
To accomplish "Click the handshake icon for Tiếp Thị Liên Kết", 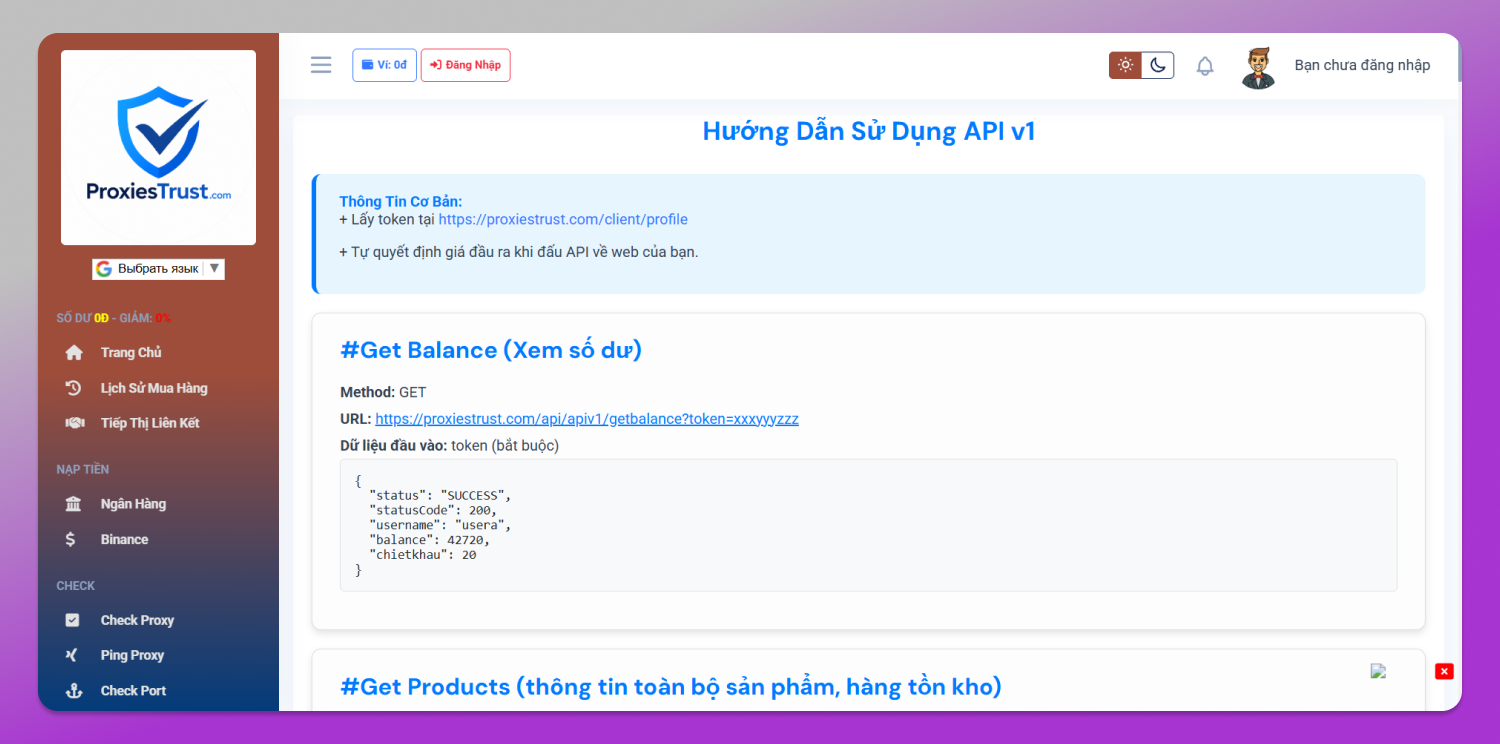I will (x=74, y=423).
